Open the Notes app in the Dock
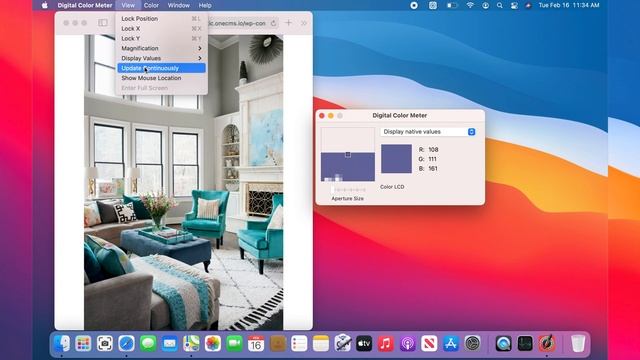The height and width of the screenshot is (360, 640). pos(321,343)
